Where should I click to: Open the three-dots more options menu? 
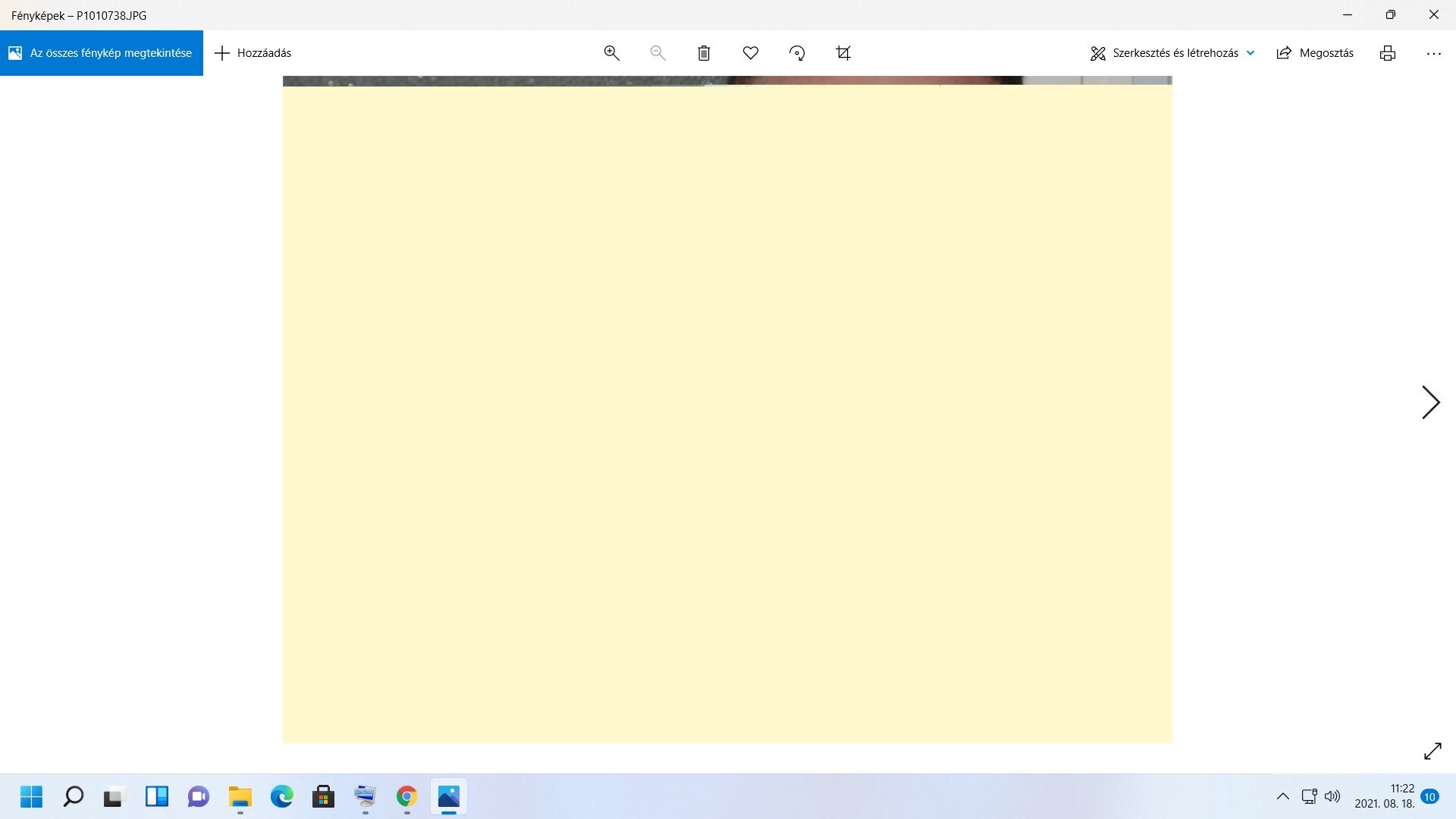pyautogui.click(x=1433, y=53)
